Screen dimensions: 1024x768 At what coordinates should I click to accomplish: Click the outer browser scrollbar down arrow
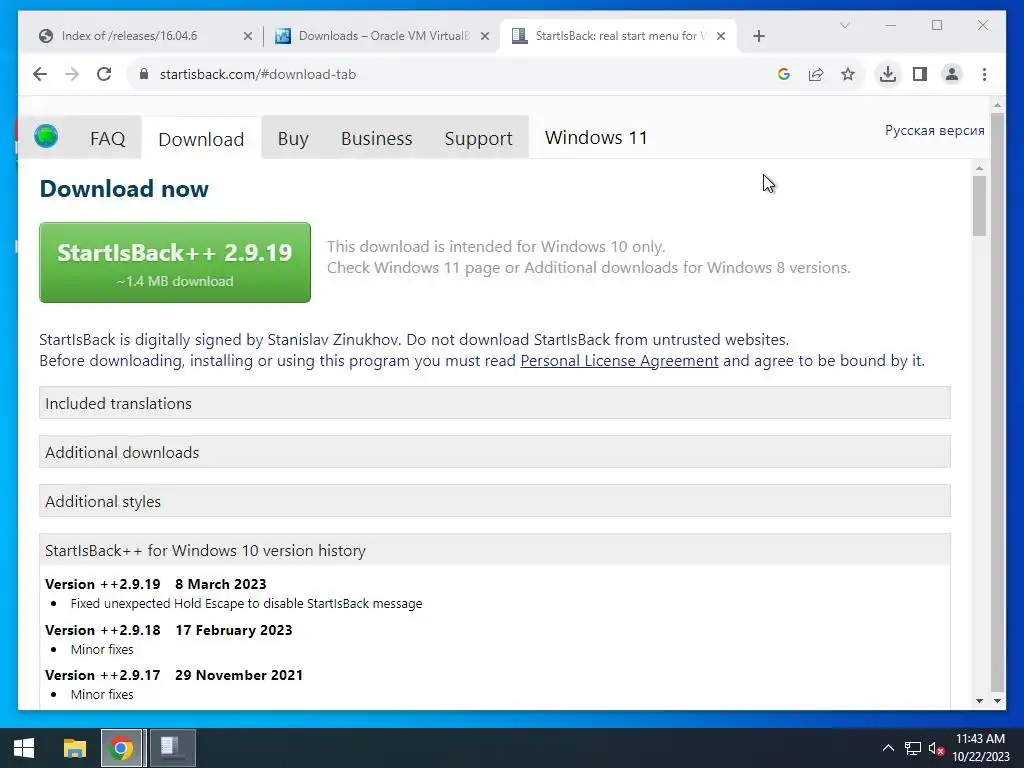pos(997,701)
